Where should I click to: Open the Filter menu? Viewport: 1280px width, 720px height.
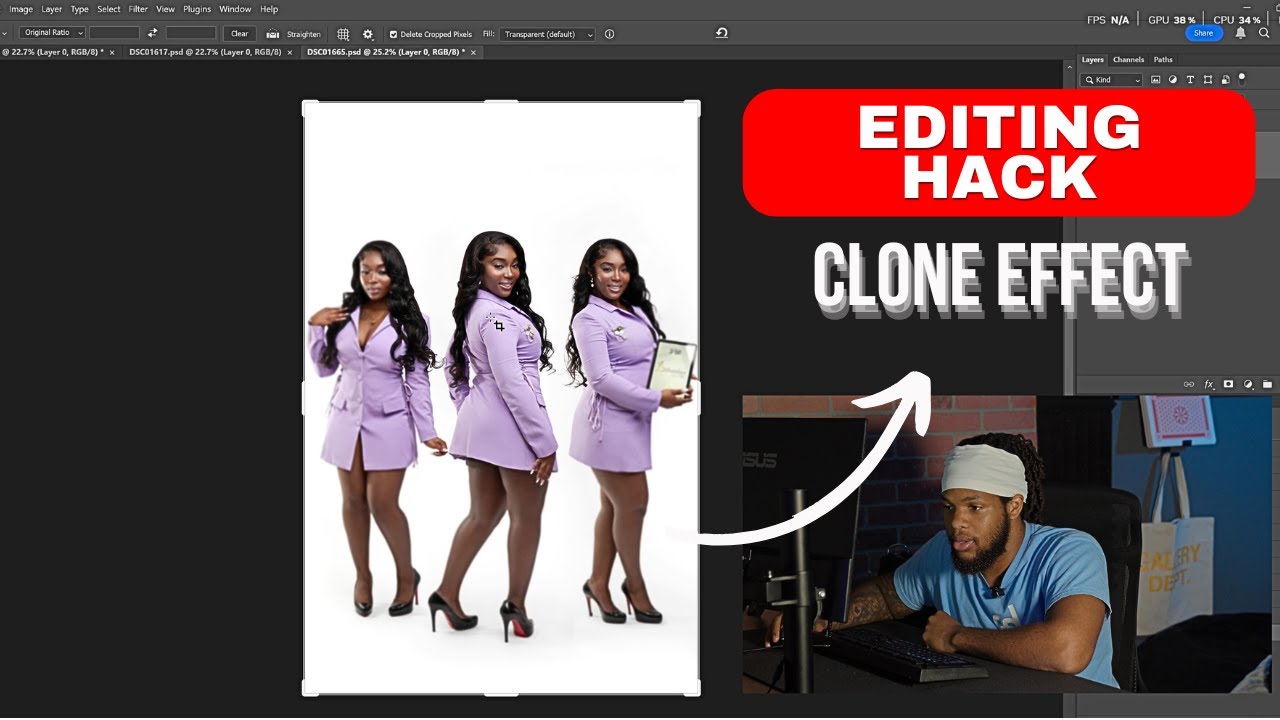pos(138,9)
